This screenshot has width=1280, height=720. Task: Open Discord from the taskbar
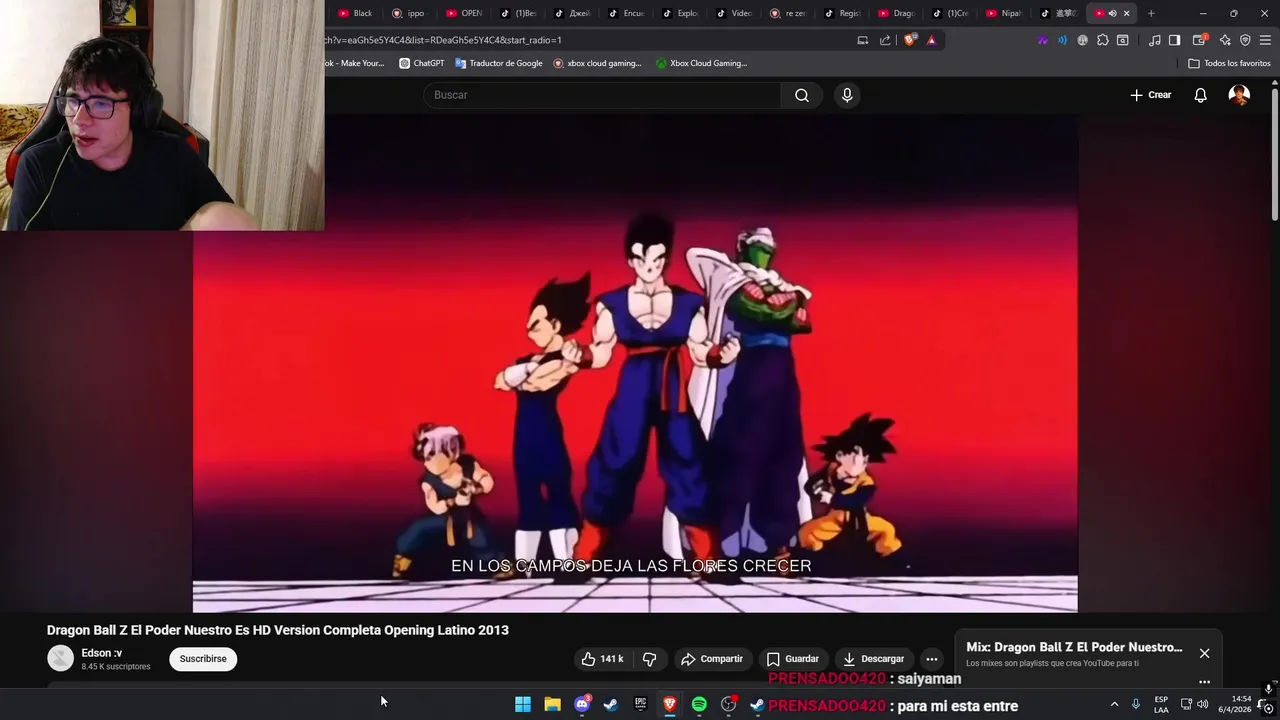[582, 704]
